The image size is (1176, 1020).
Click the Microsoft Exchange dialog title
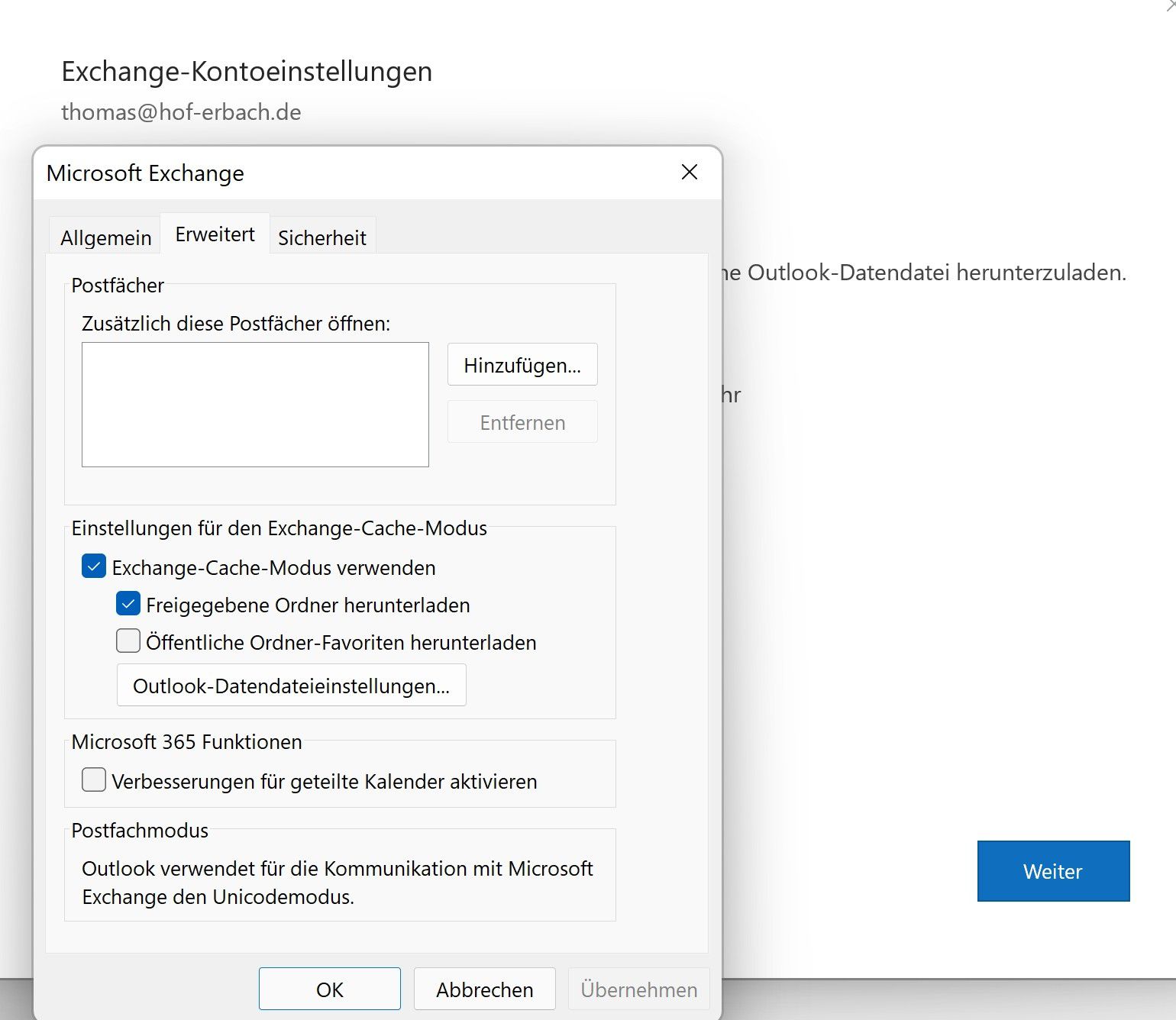click(145, 173)
